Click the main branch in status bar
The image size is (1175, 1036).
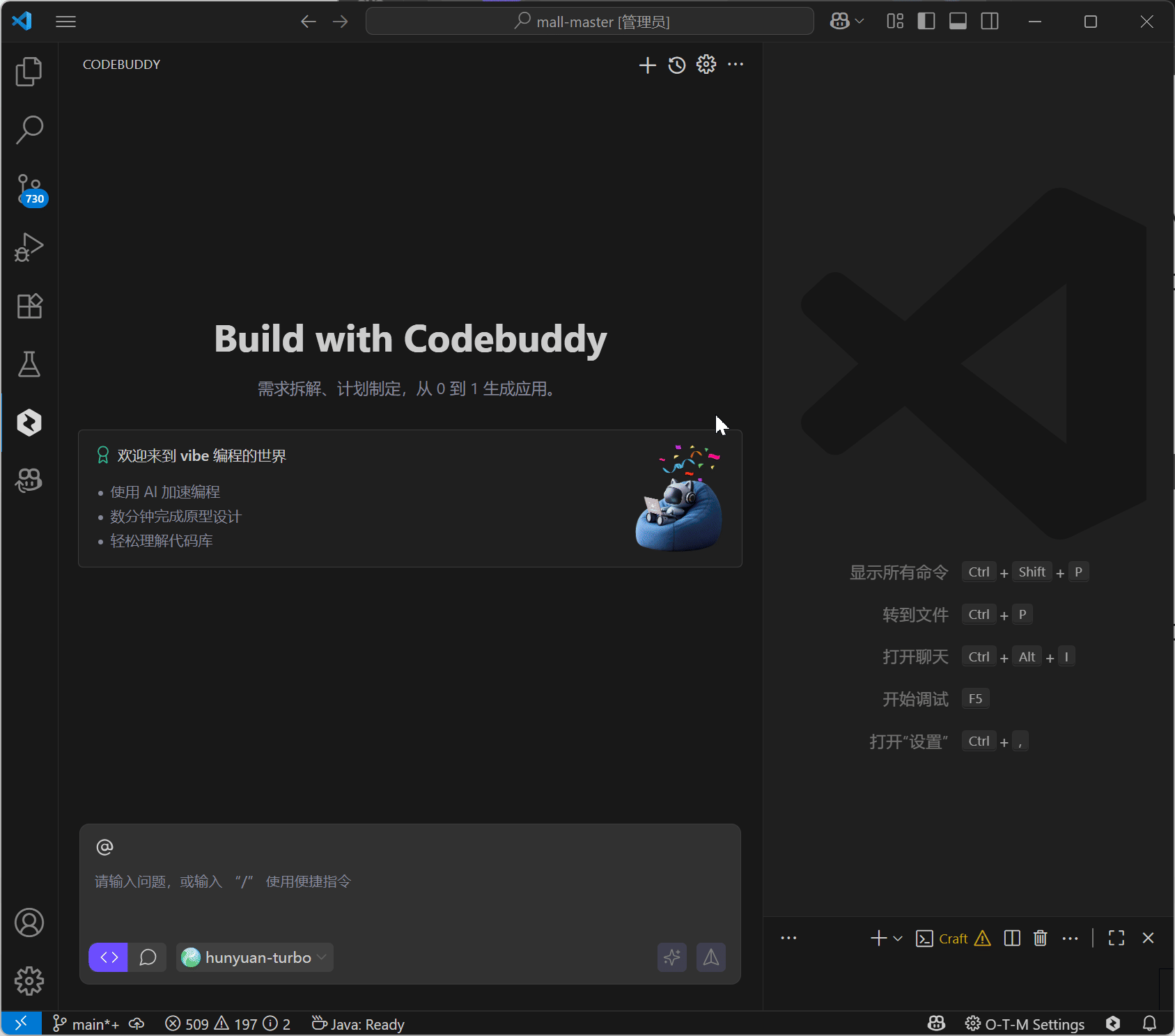(86, 1024)
